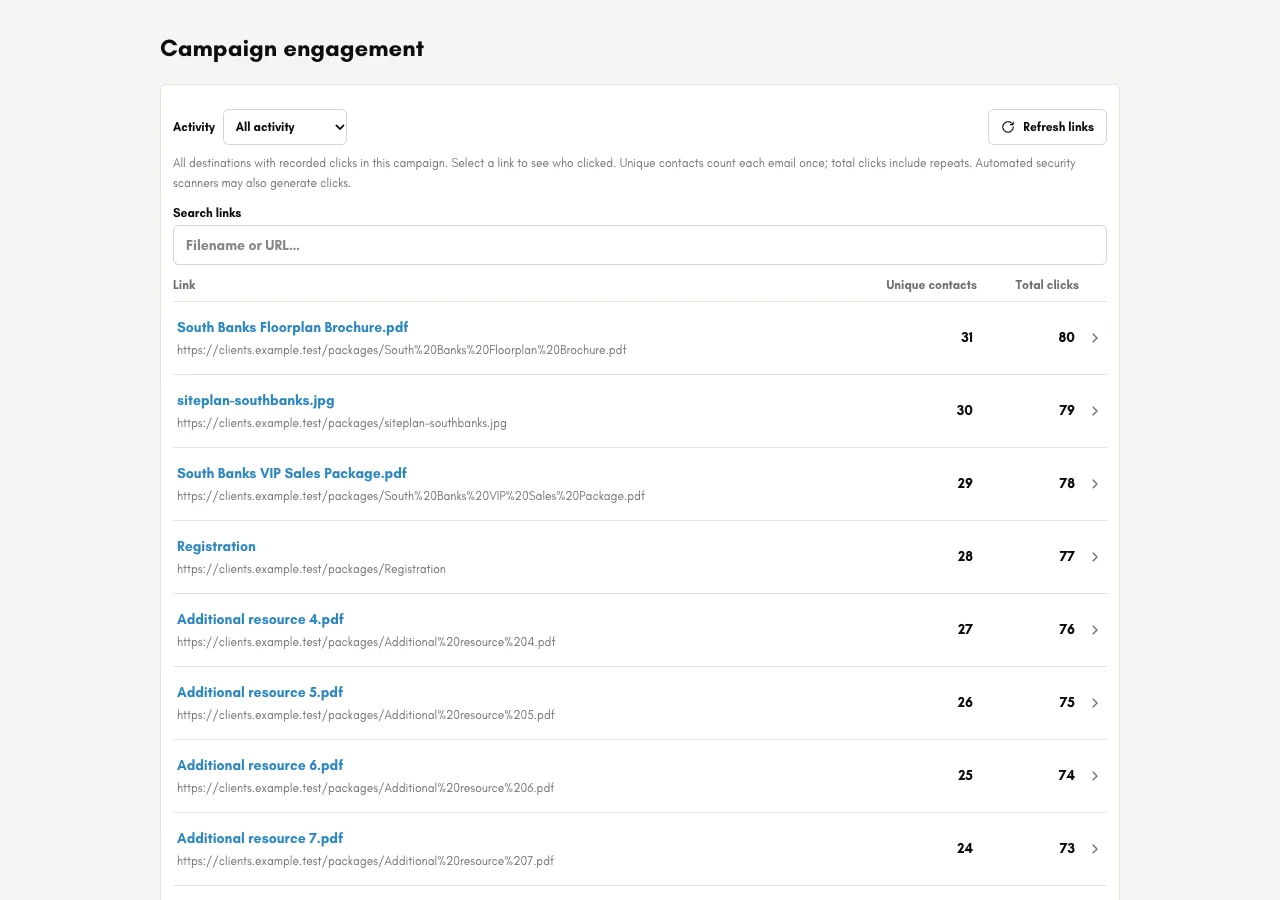Image resolution: width=1280 pixels, height=900 pixels.
Task: Expand Additional resource 7.pdf chevron arrow
Action: click(1095, 849)
